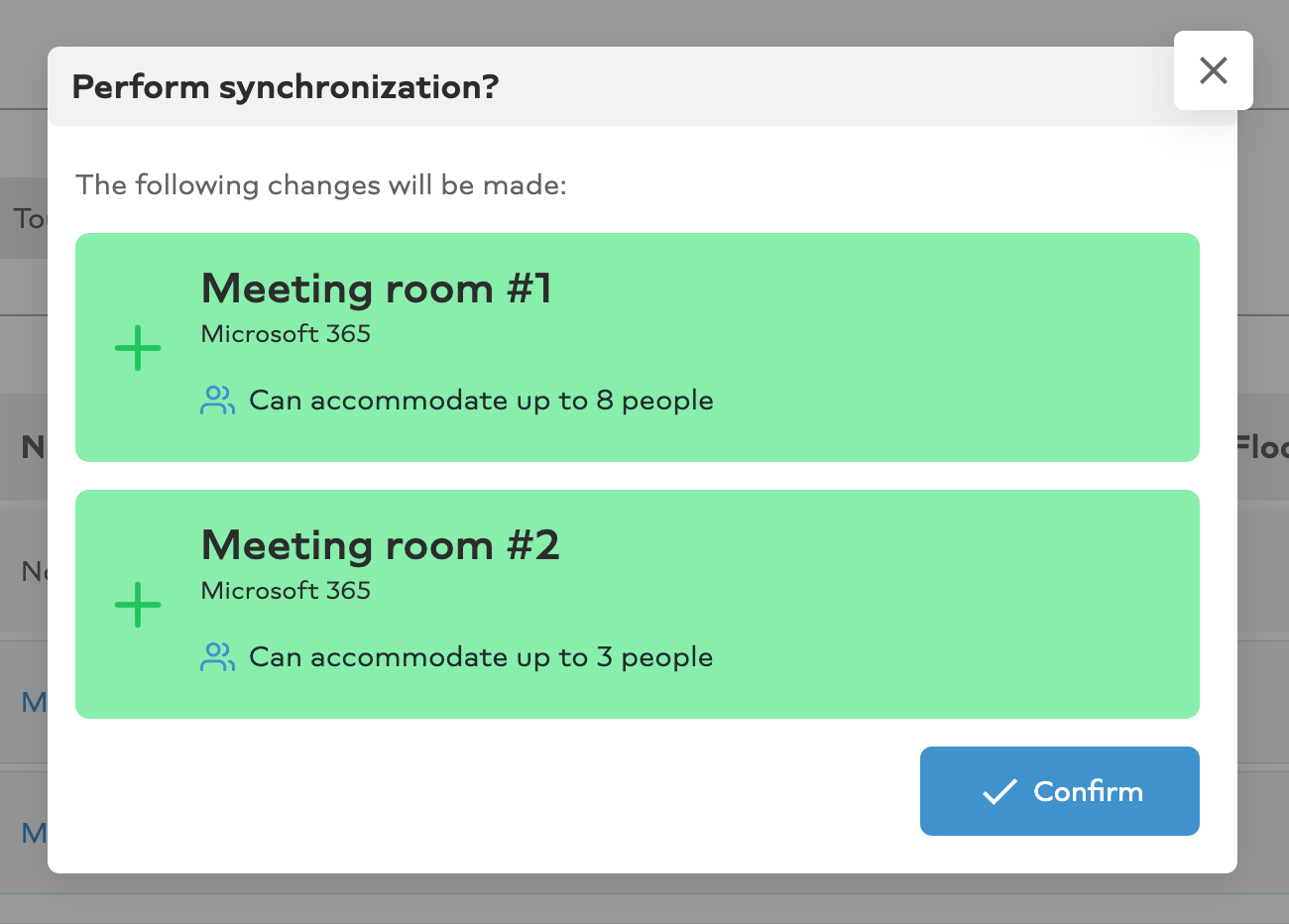Close the synchronization dialog with the X

point(1213,70)
